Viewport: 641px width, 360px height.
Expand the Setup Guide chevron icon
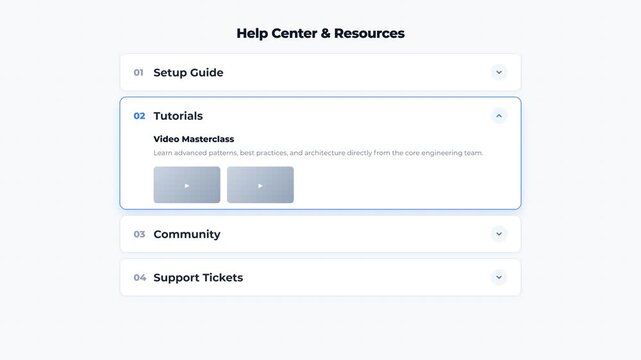pos(499,72)
